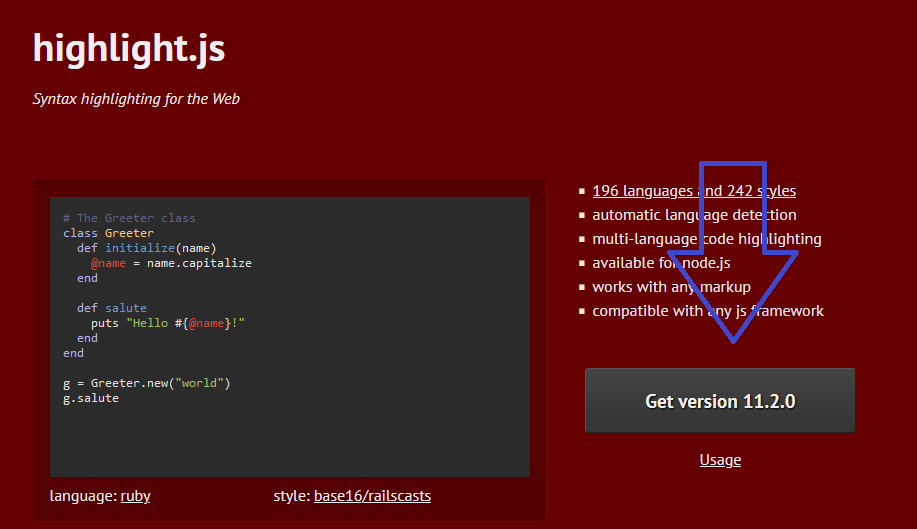Click 'compatible with any js framework' text
The width and height of the screenshot is (917, 529).
click(x=708, y=311)
